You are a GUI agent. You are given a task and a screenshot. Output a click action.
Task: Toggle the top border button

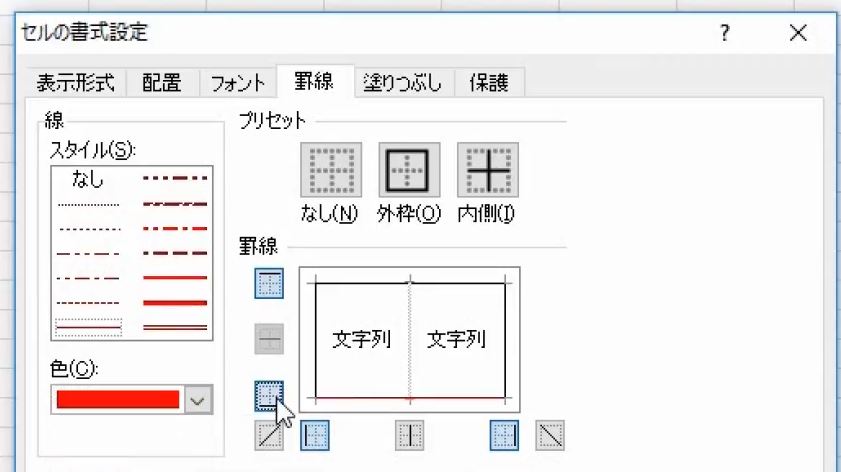click(x=269, y=284)
